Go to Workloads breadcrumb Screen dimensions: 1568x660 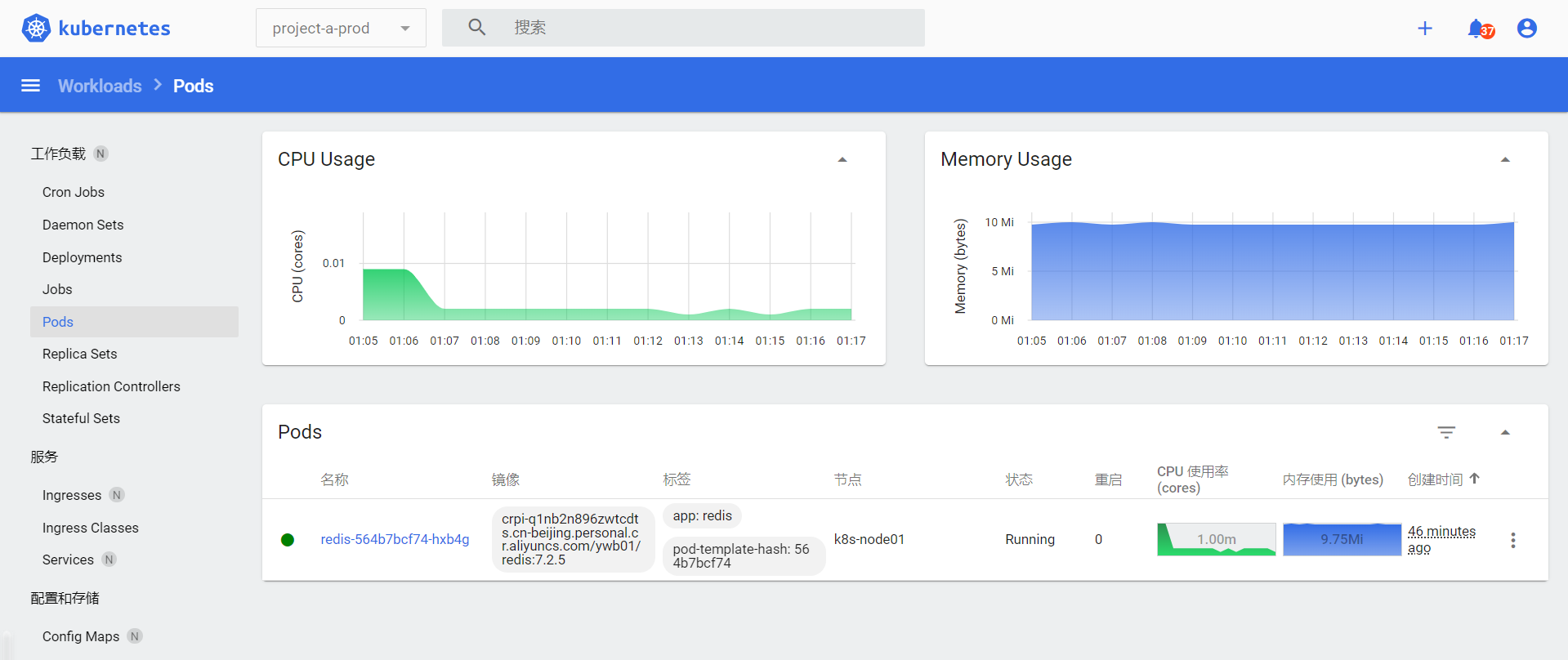[100, 86]
